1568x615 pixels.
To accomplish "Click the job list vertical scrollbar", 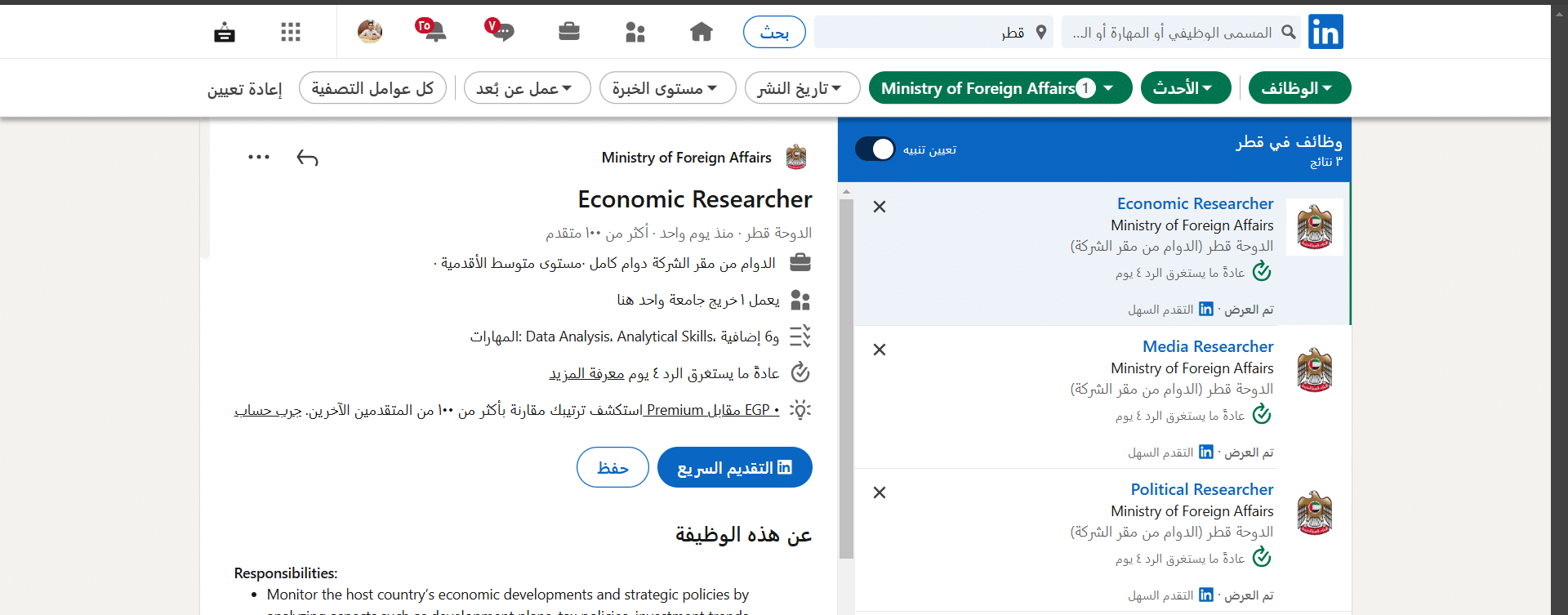I will click(846, 378).
